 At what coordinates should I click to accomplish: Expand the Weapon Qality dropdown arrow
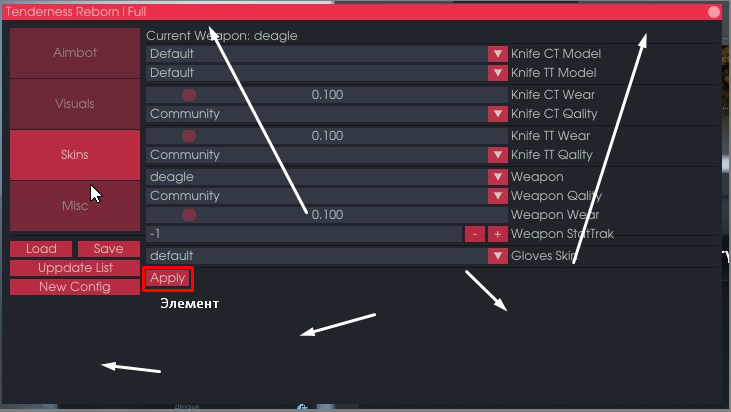pos(497,196)
